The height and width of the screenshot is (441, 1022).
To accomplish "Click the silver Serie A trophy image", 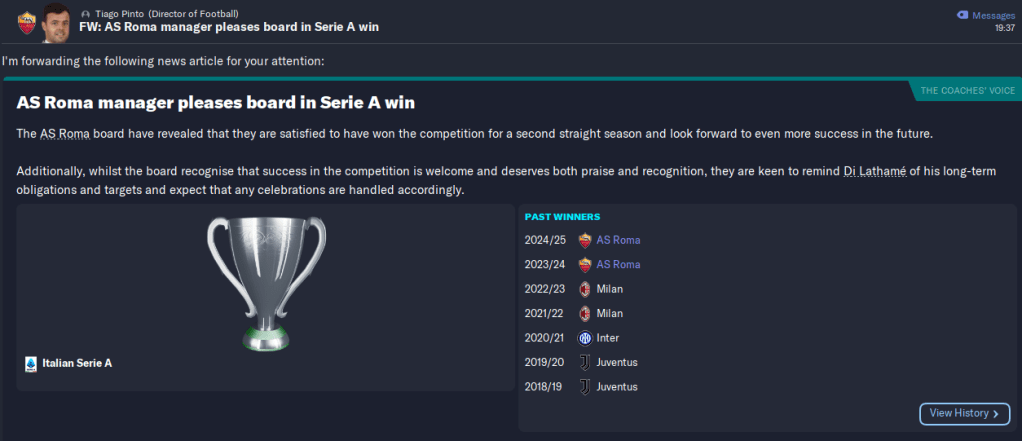I will click(265, 283).
